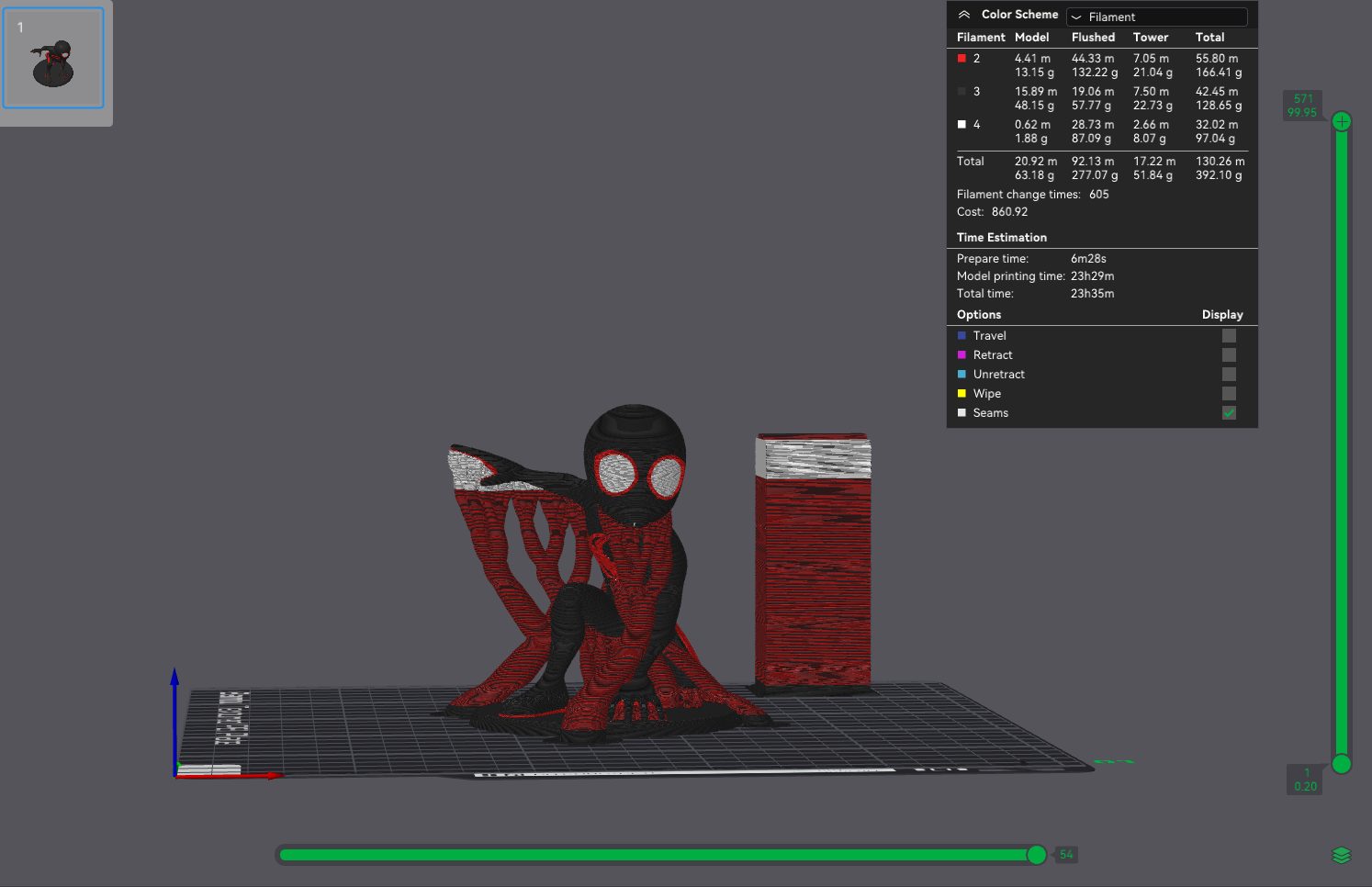The image size is (1372, 887).
Task: Click the black filament 3 color swatch
Action: click(x=962, y=91)
